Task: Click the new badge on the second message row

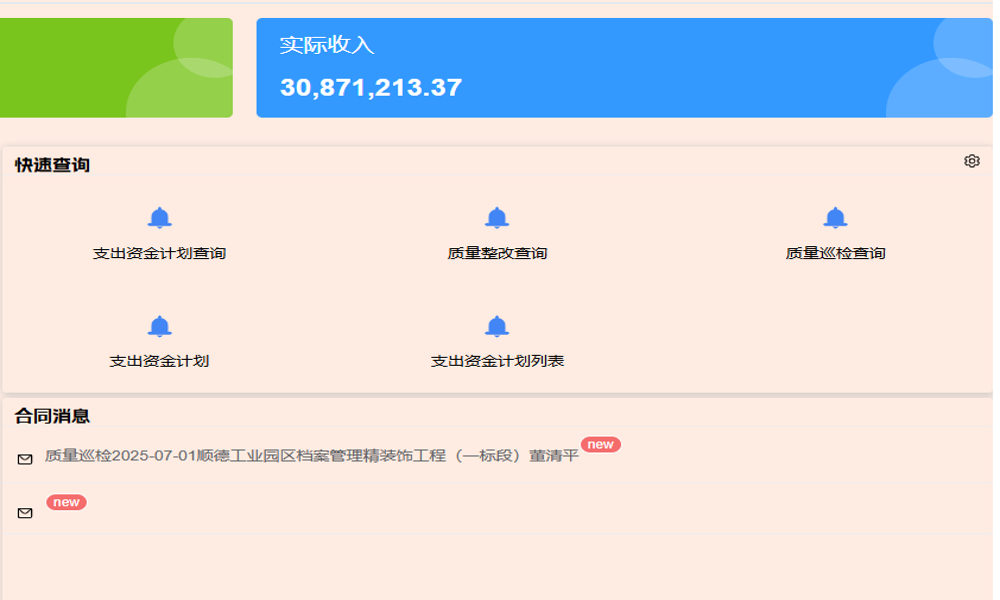Action: (65, 503)
